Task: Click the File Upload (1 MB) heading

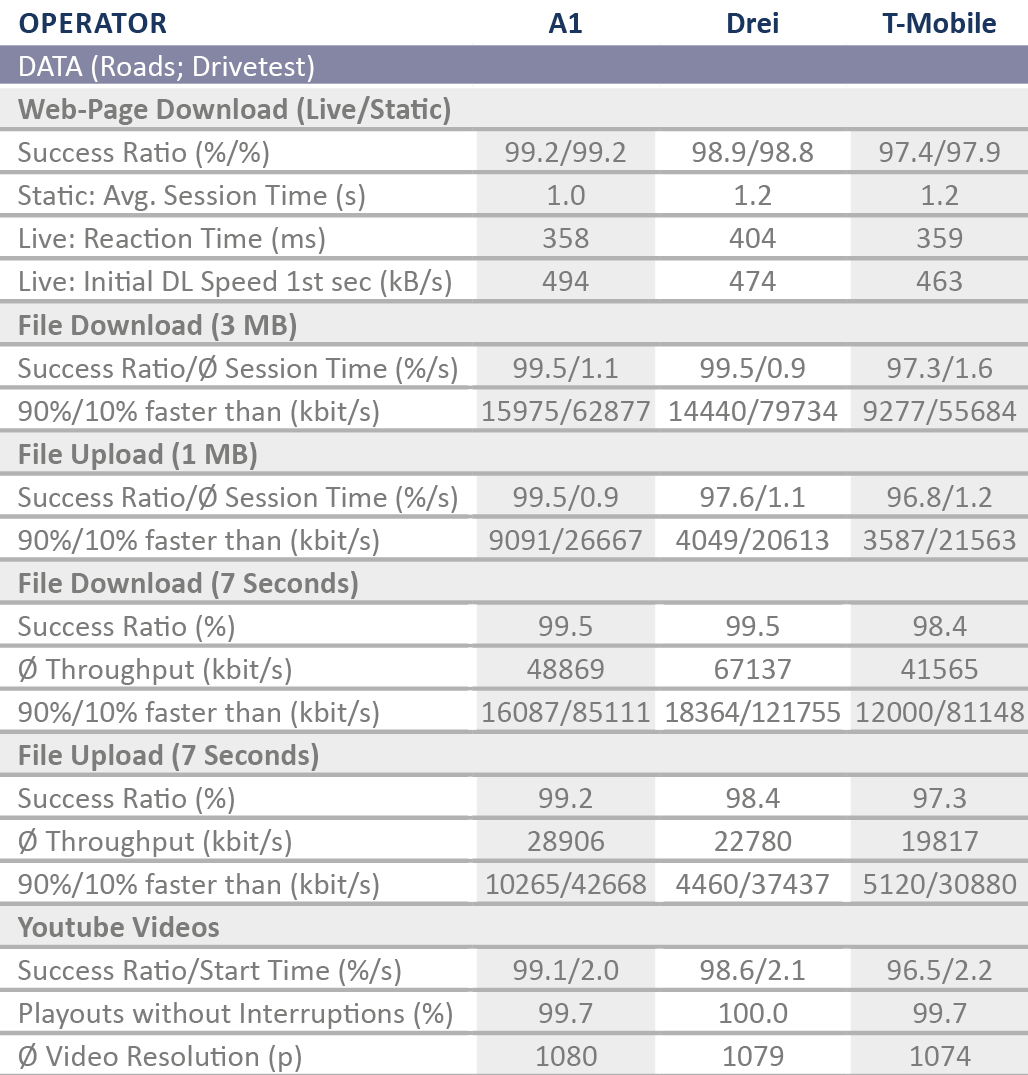Action: pyautogui.click(x=137, y=455)
